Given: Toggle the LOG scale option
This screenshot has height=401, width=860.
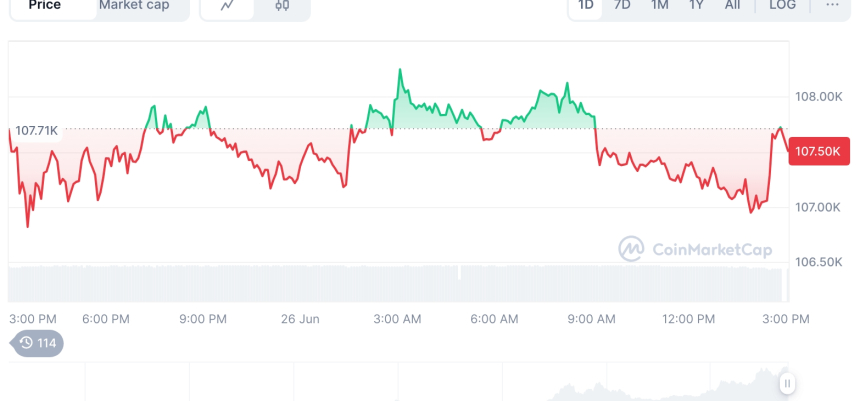Looking at the screenshot, I should (783, 6).
